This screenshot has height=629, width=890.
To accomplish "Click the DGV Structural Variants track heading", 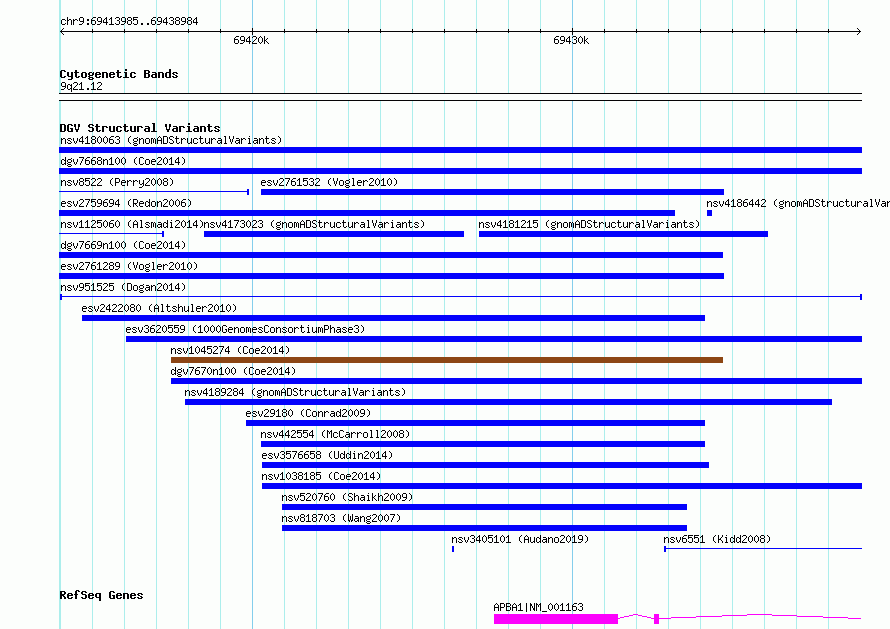I will click(140, 128).
